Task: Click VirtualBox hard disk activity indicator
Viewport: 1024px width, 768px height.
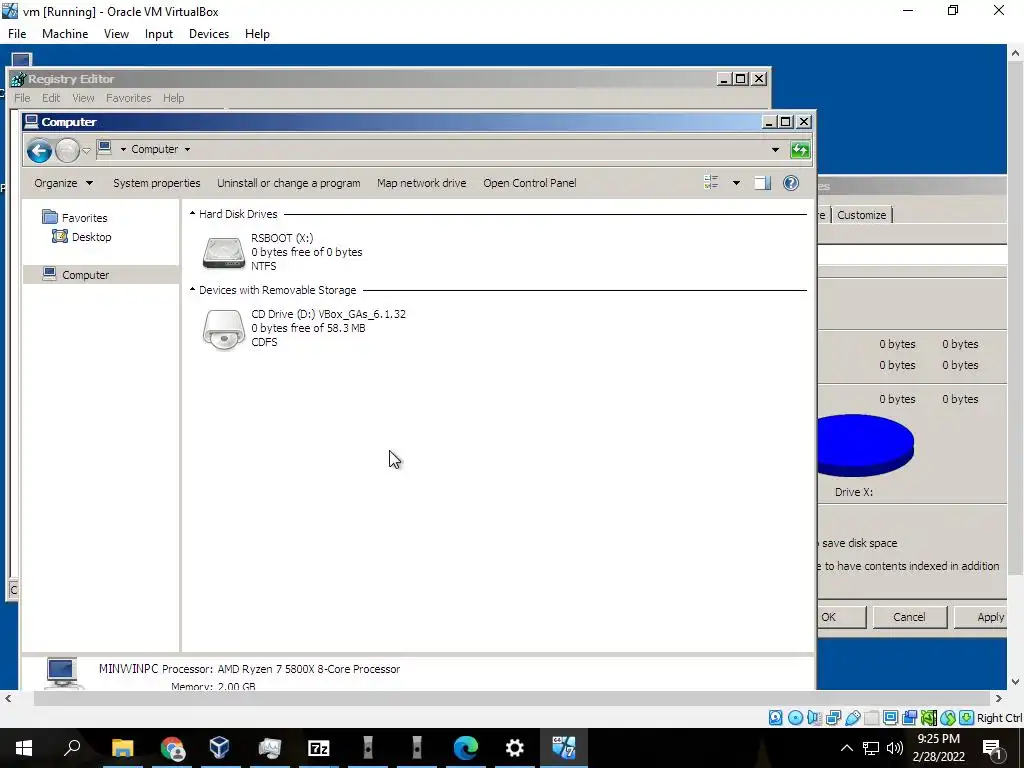Action: [775, 718]
